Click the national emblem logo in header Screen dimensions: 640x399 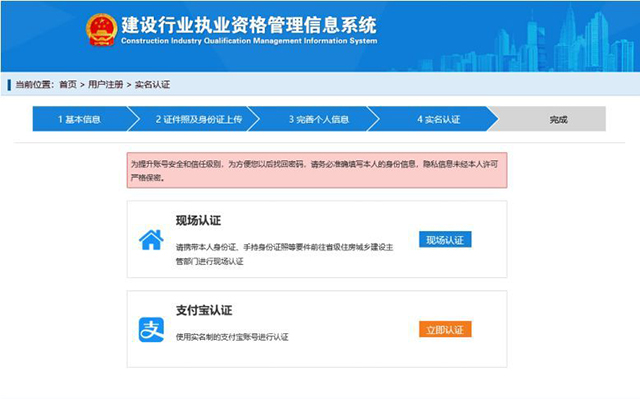coord(102,30)
